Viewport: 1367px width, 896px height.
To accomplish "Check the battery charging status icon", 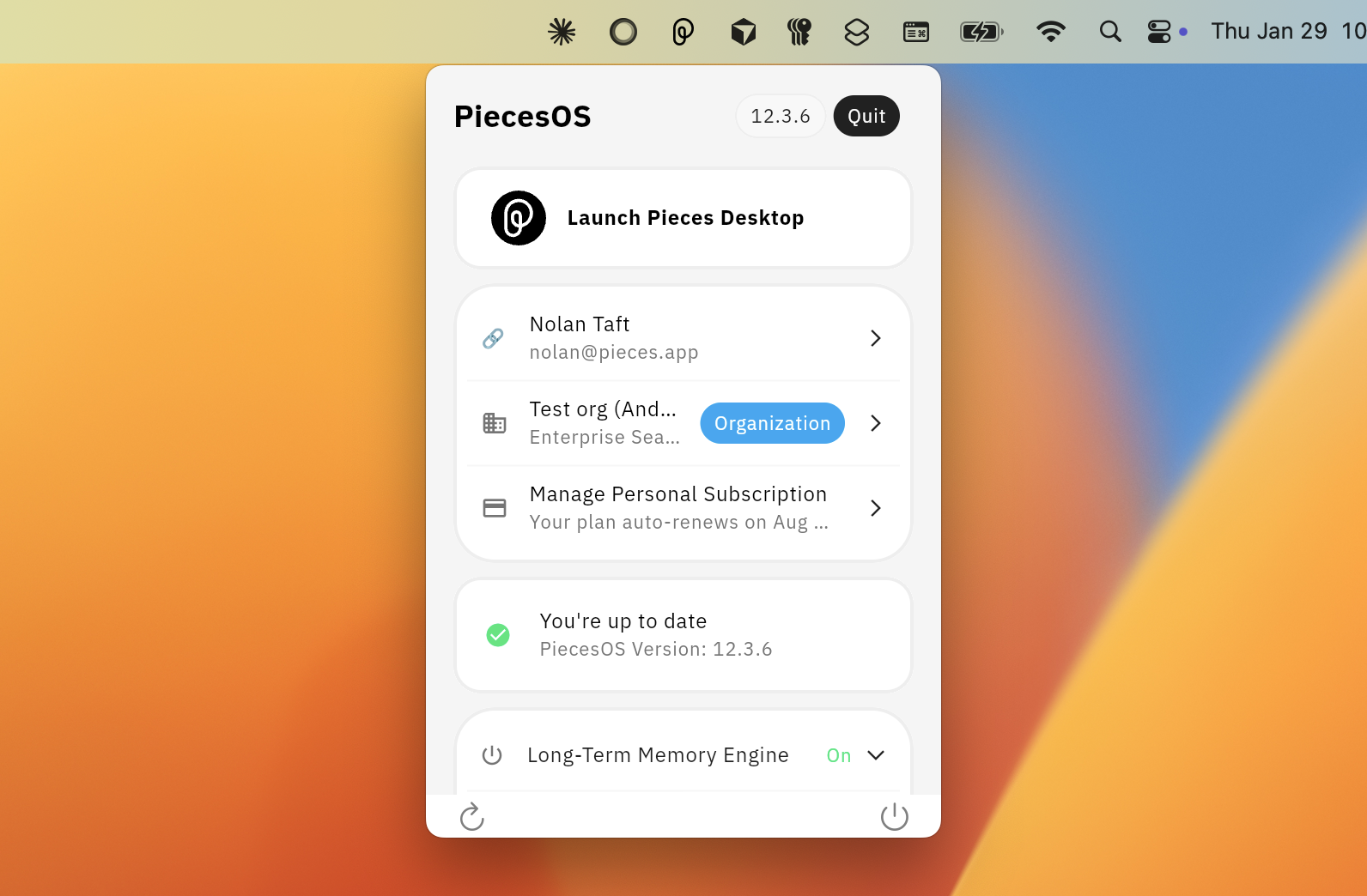I will pos(981,32).
